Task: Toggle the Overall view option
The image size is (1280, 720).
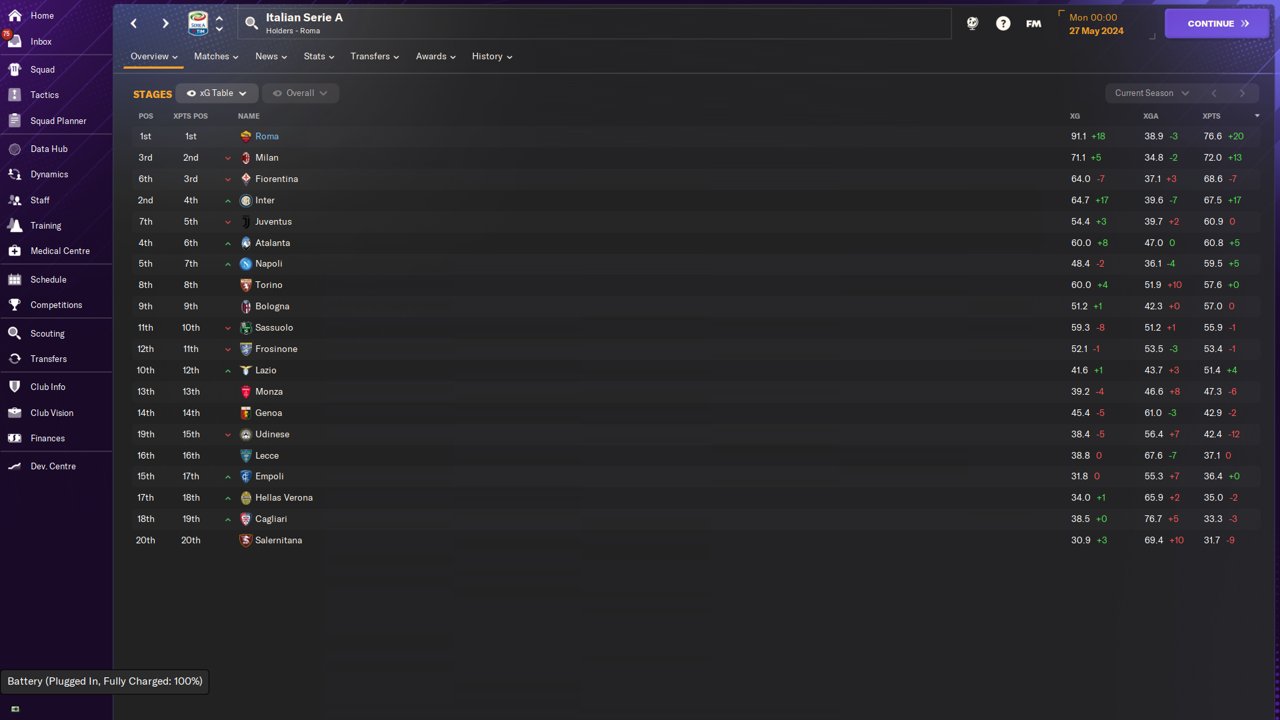Action: tap(300, 93)
